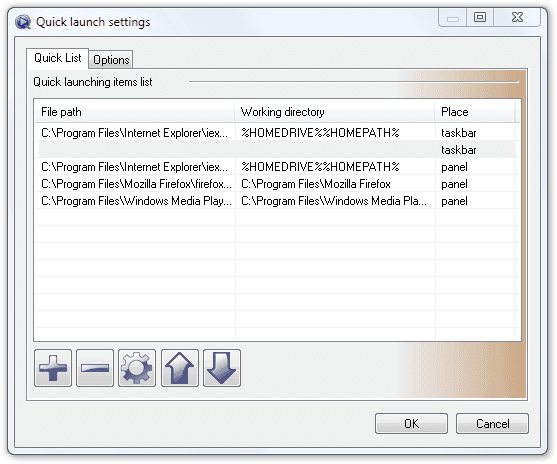The height and width of the screenshot is (464, 557).
Task: Click %HOMEDRIVE%%HOMEPATH% in the panel row
Action: tap(320, 167)
